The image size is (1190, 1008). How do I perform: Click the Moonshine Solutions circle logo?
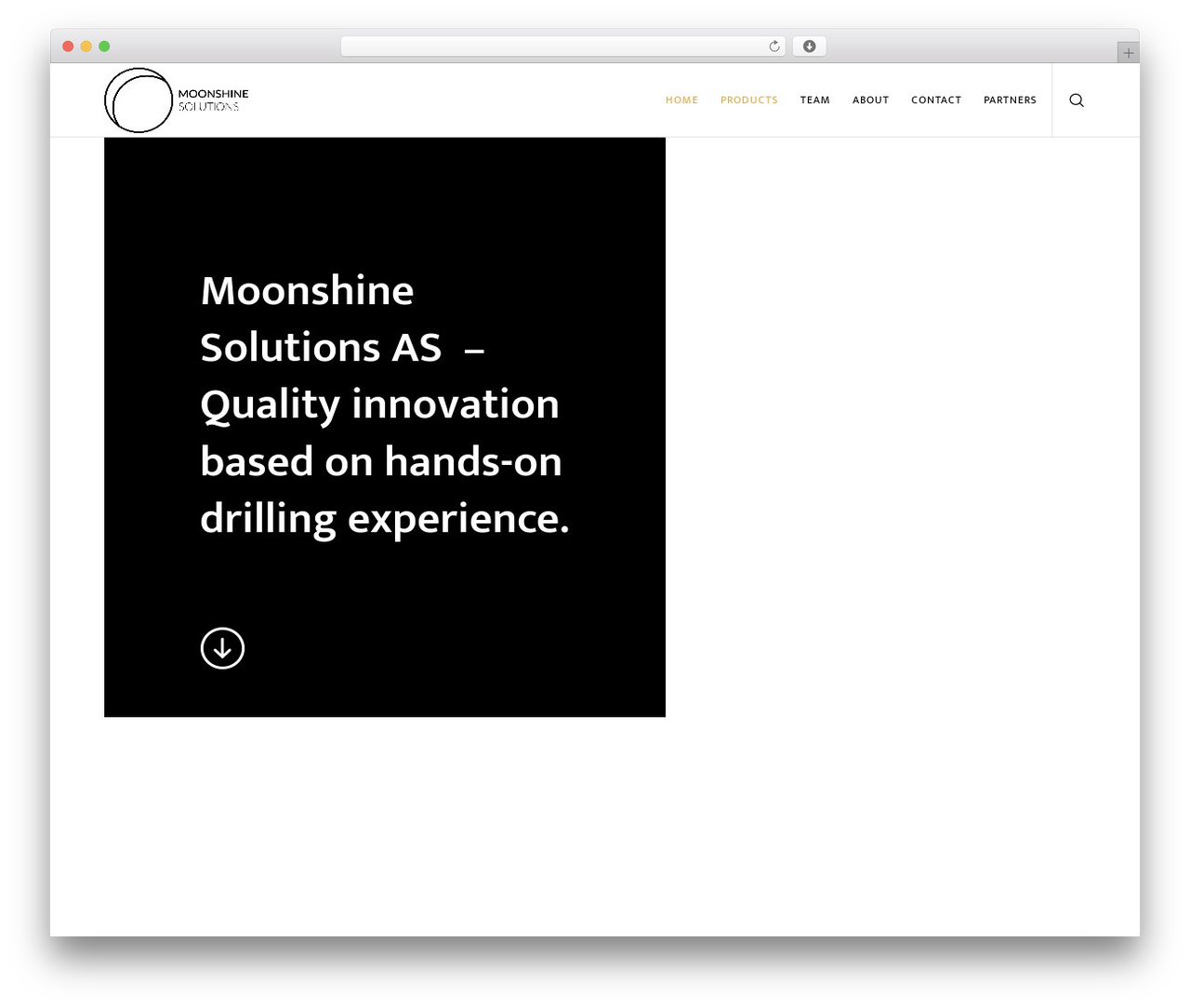point(139,100)
